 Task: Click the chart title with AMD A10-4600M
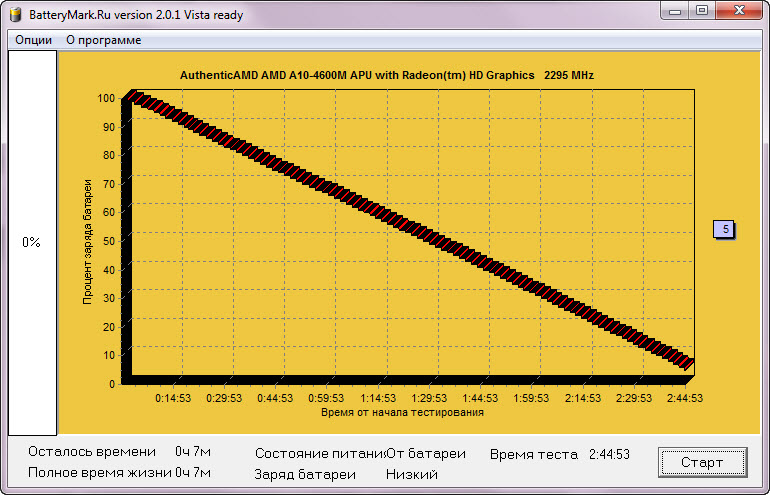click(387, 76)
